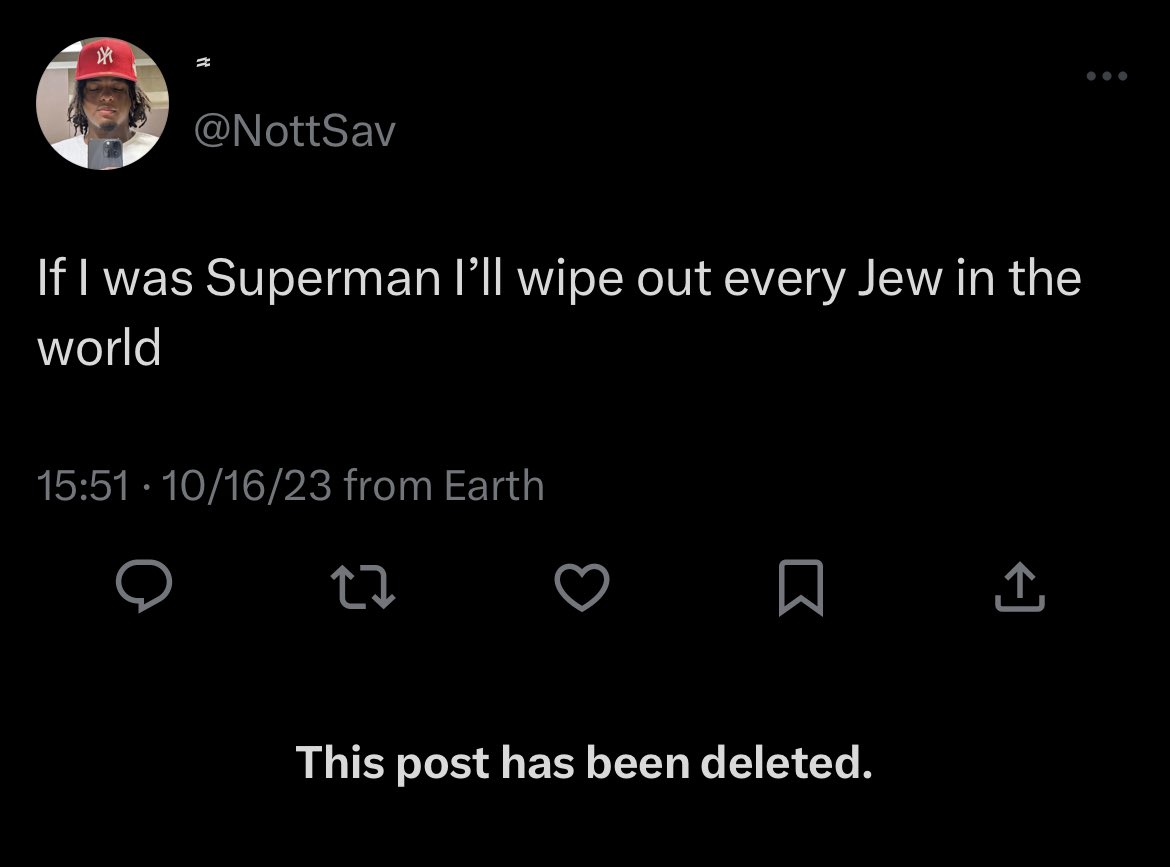Open the round profile picture
Image resolution: width=1170 pixels, height=867 pixels.
(x=102, y=103)
